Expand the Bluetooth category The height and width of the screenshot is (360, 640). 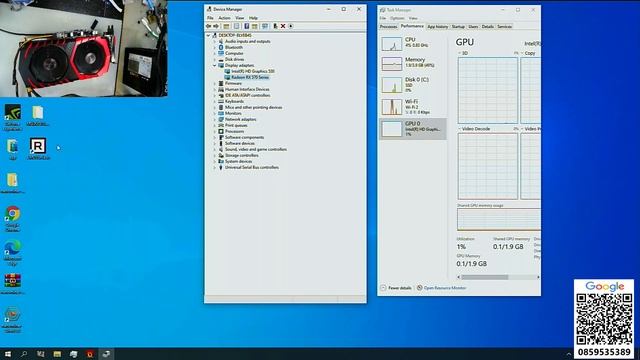(215, 47)
